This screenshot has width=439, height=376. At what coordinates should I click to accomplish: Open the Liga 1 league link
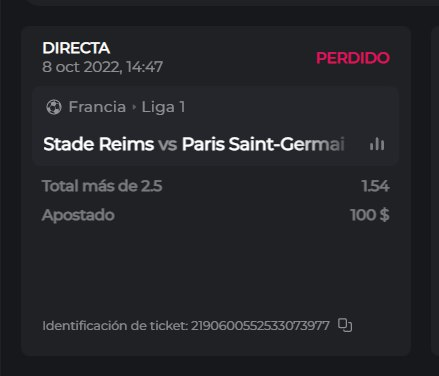coord(163,107)
